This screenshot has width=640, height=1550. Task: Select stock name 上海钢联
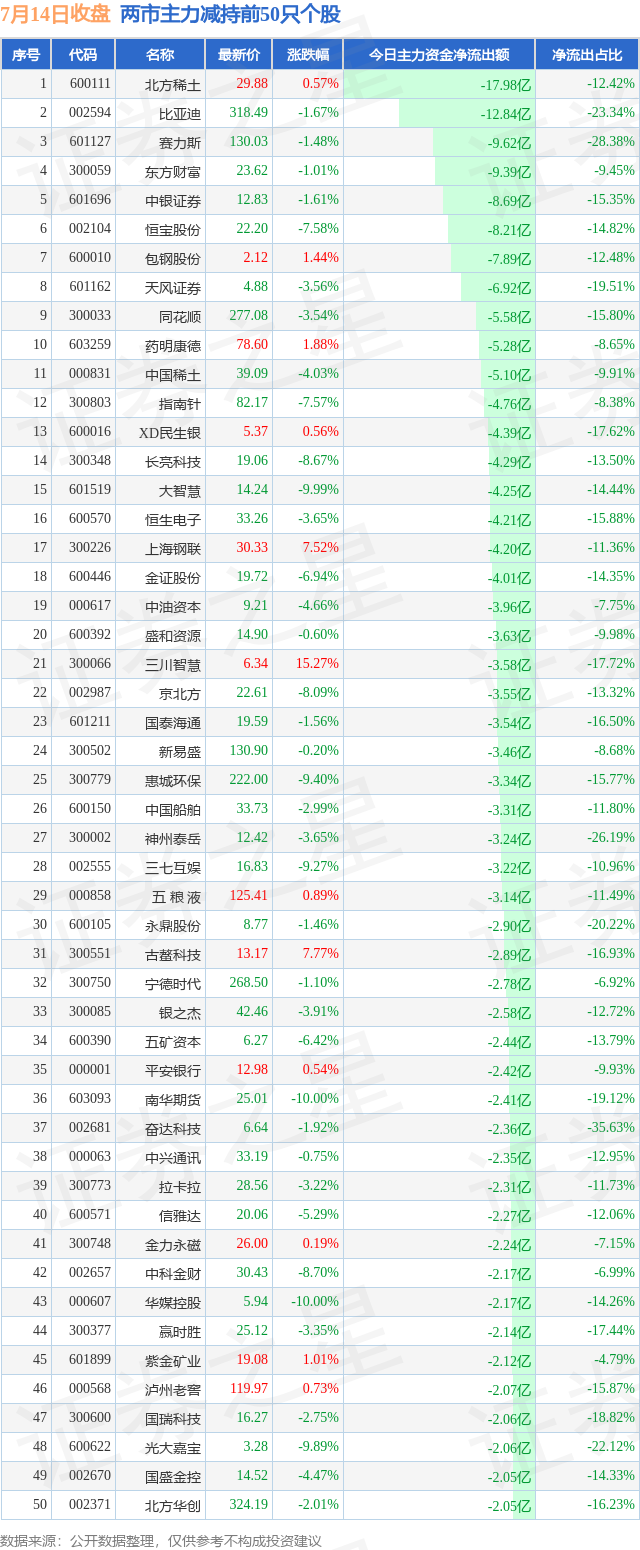point(173,548)
